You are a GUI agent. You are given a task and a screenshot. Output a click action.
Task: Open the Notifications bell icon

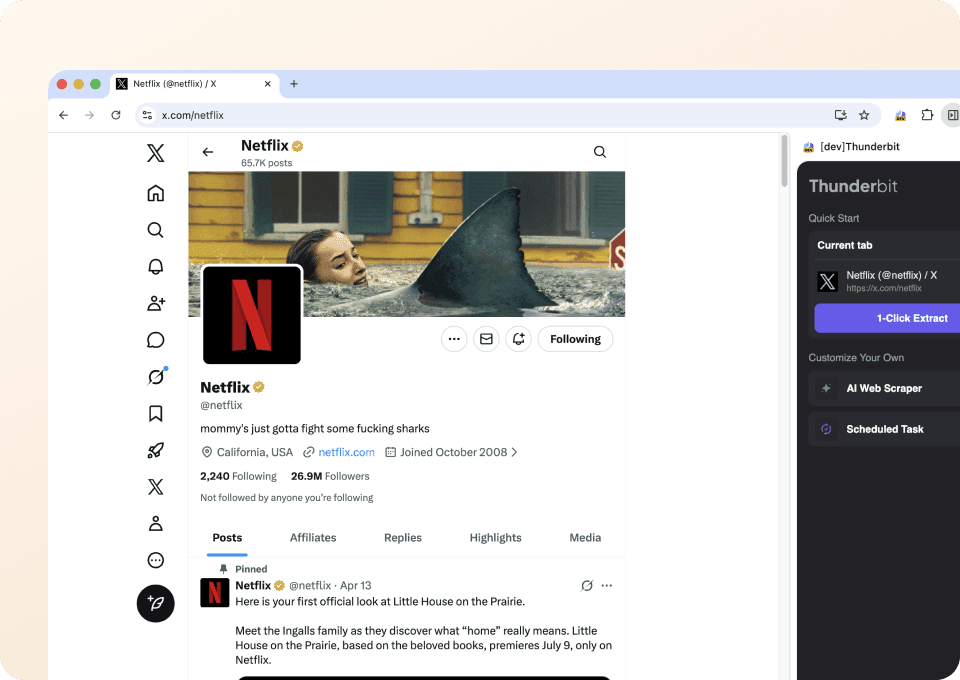155,266
